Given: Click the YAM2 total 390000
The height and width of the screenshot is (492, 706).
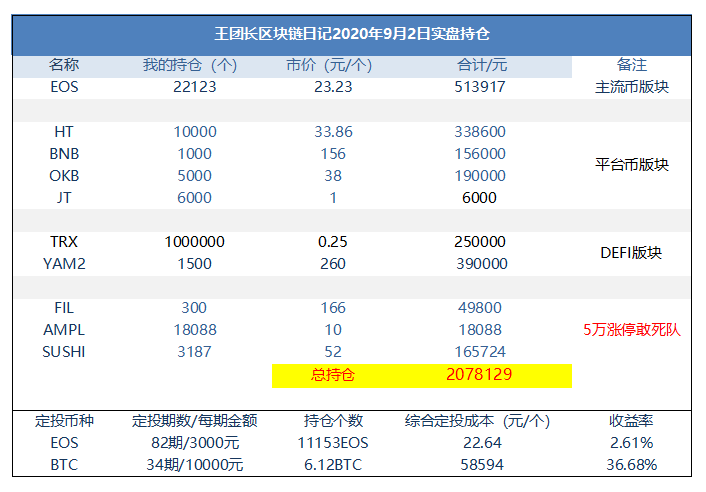Looking at the screenshot, I should click(x=482, y=264).
